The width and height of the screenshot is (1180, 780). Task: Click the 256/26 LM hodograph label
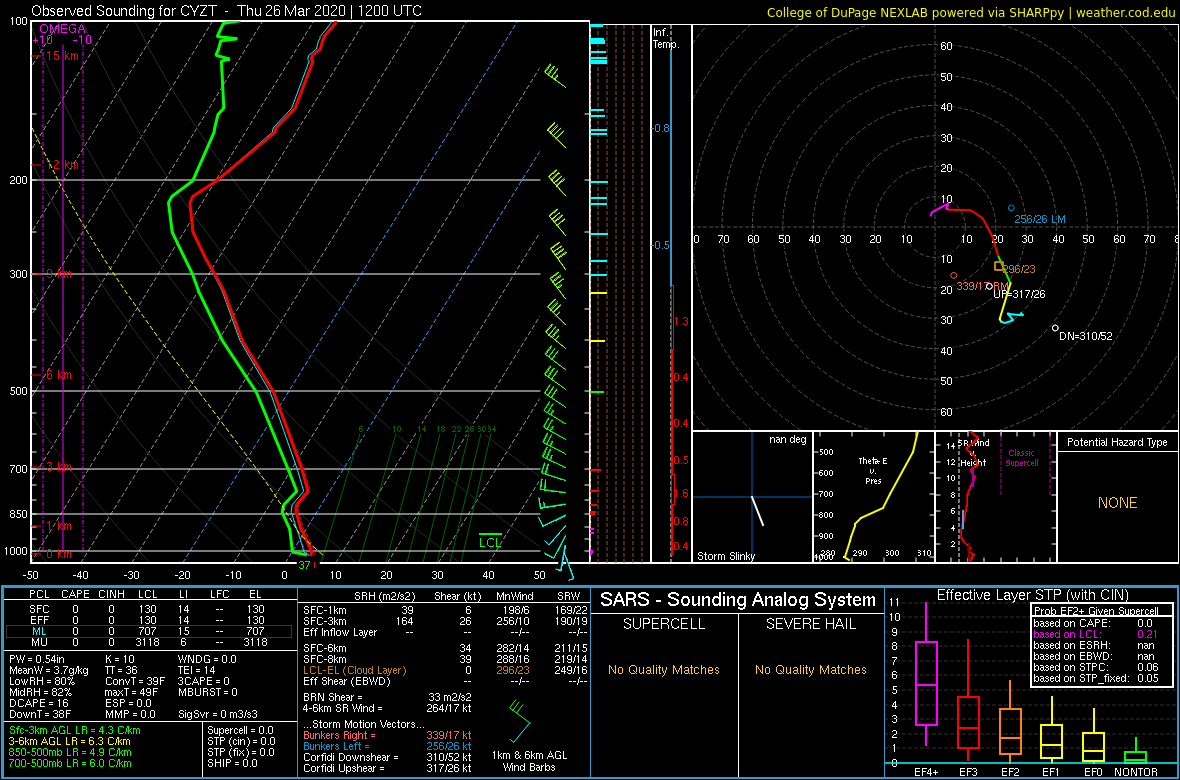tap(1040, 219)
